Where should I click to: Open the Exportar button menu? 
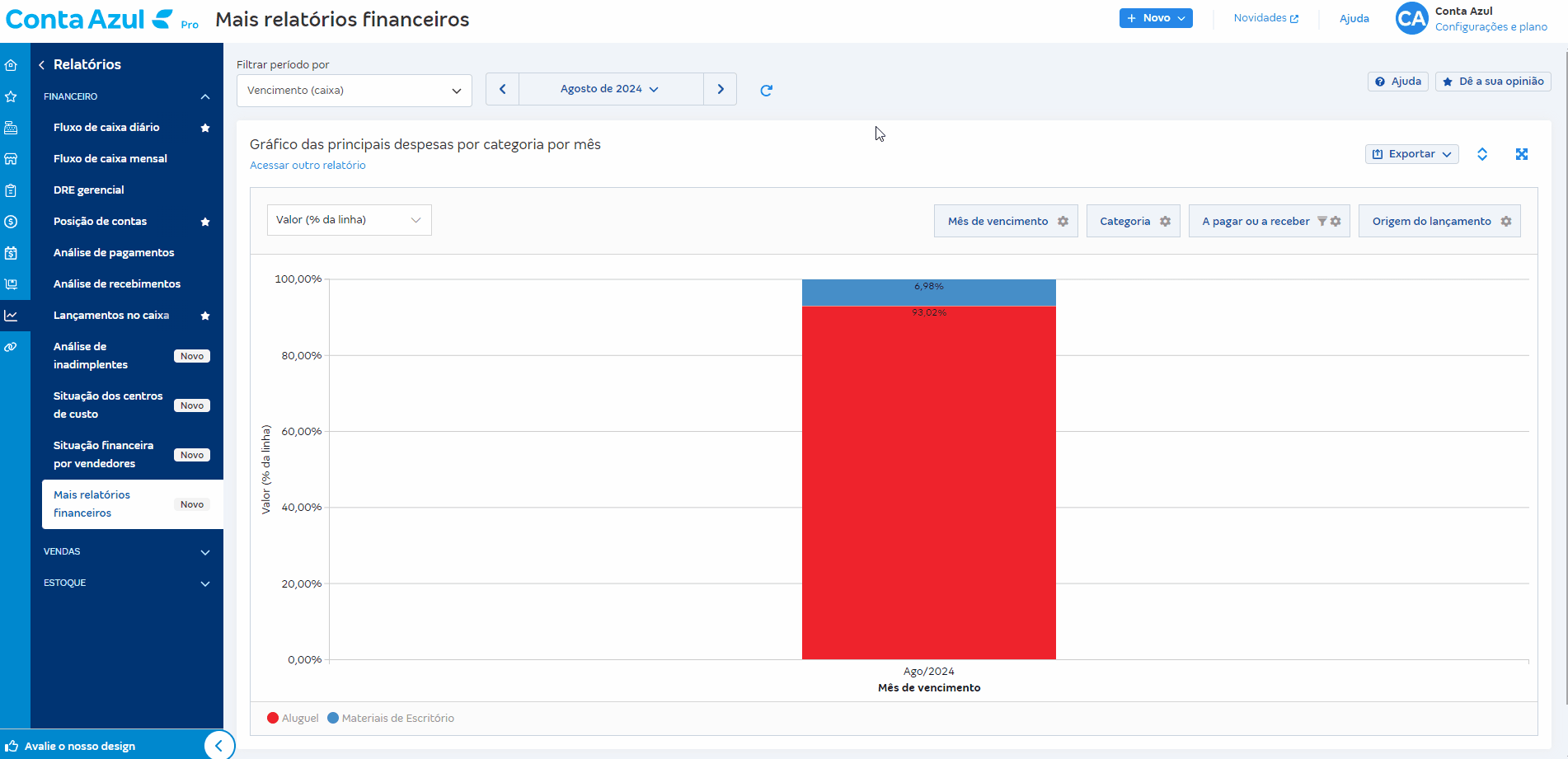(1411, 154)
